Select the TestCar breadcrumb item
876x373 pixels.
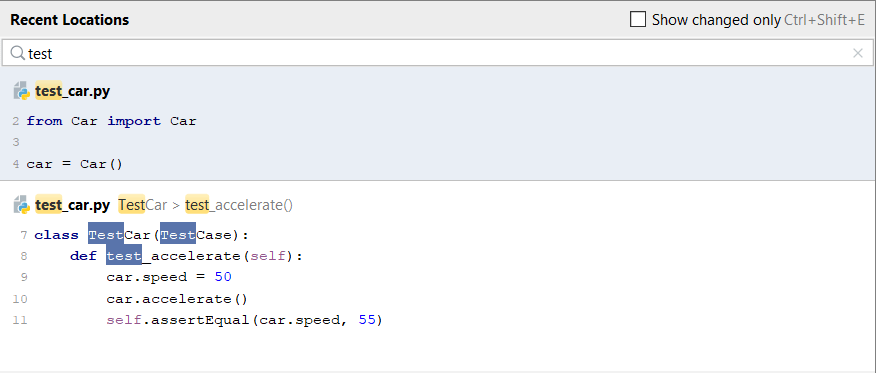[x=142, y=205]
